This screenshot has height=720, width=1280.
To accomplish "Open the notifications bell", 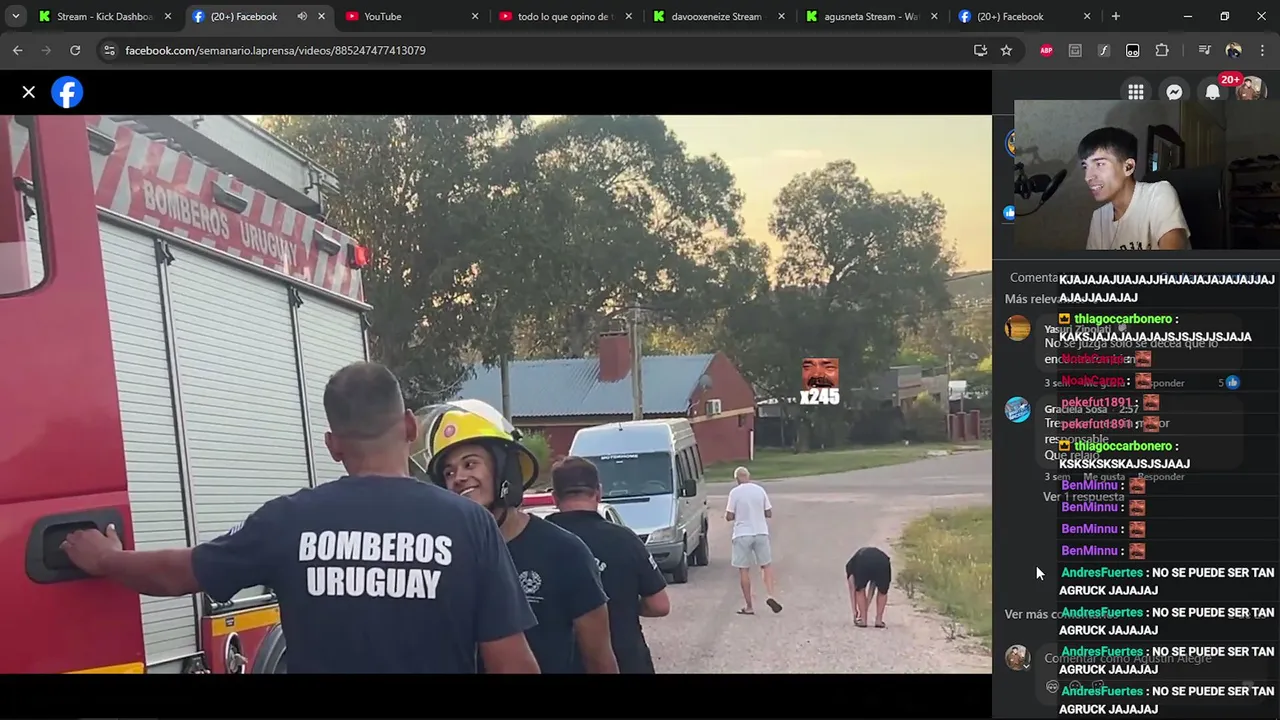I will point(1212,92).
